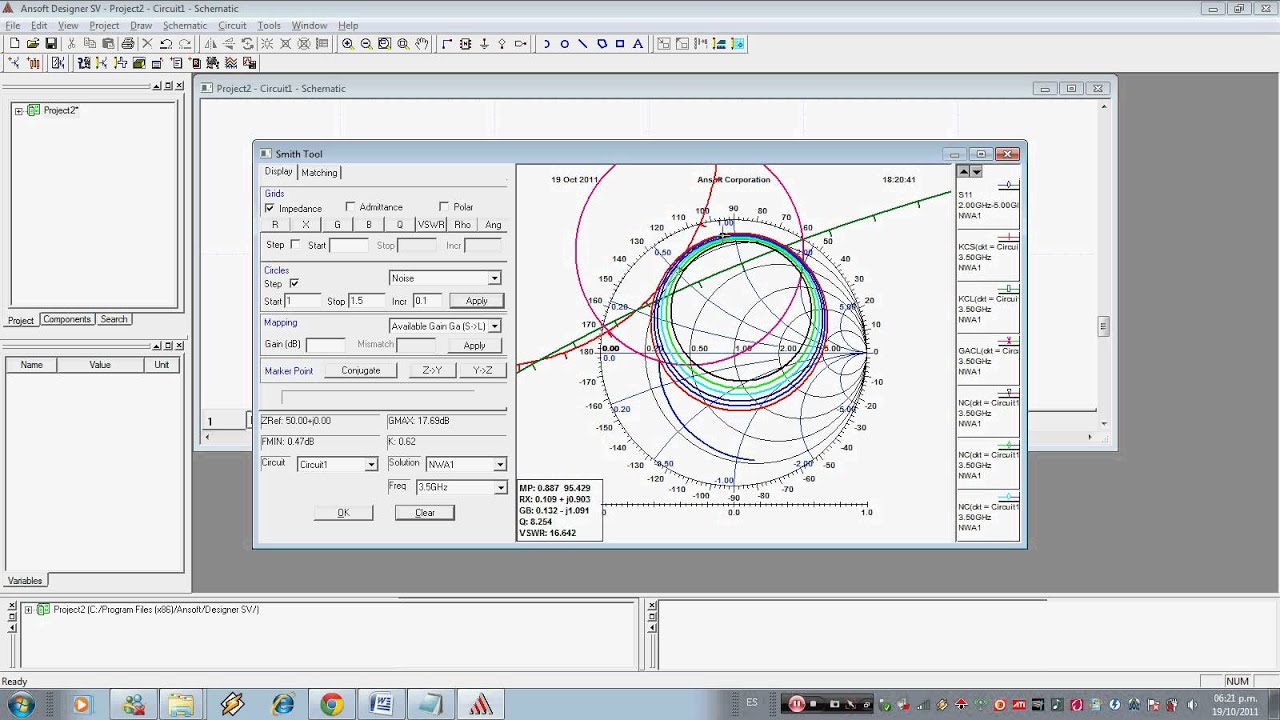Click the Copy toolbar icon
This screenshot has height=720, width=1280.
90,44
